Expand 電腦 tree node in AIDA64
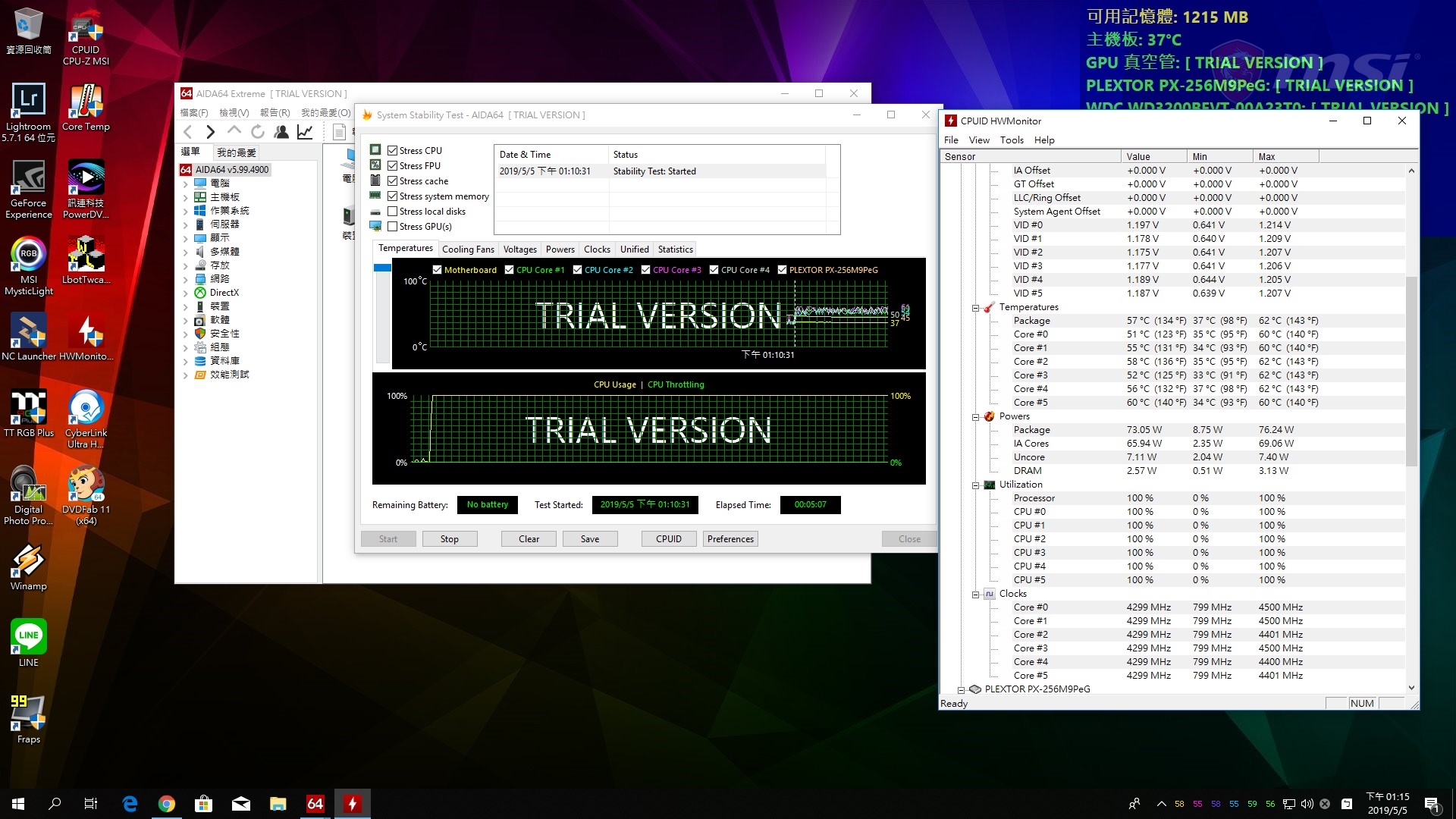Screen dimensions: 1456x819 point(186,184)
